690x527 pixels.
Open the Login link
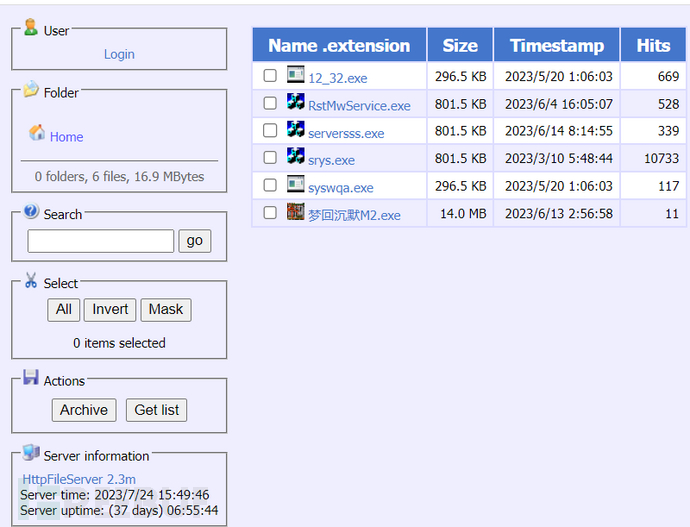(x=119, y=54)
